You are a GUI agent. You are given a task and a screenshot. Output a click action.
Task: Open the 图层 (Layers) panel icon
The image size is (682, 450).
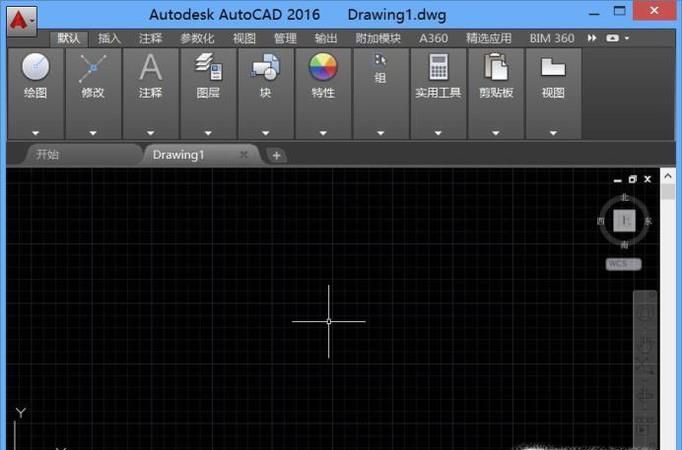[x=208, y=68]
